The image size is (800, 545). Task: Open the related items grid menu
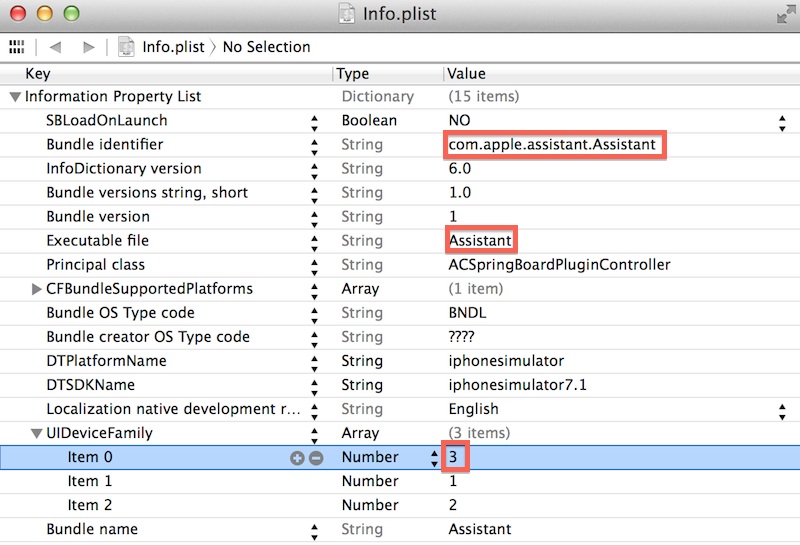coord(15,47)
